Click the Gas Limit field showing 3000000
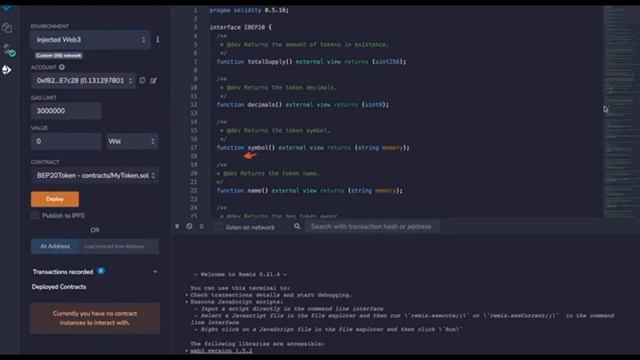The height and width of the screenshot is (360, 640). [66, 111]
